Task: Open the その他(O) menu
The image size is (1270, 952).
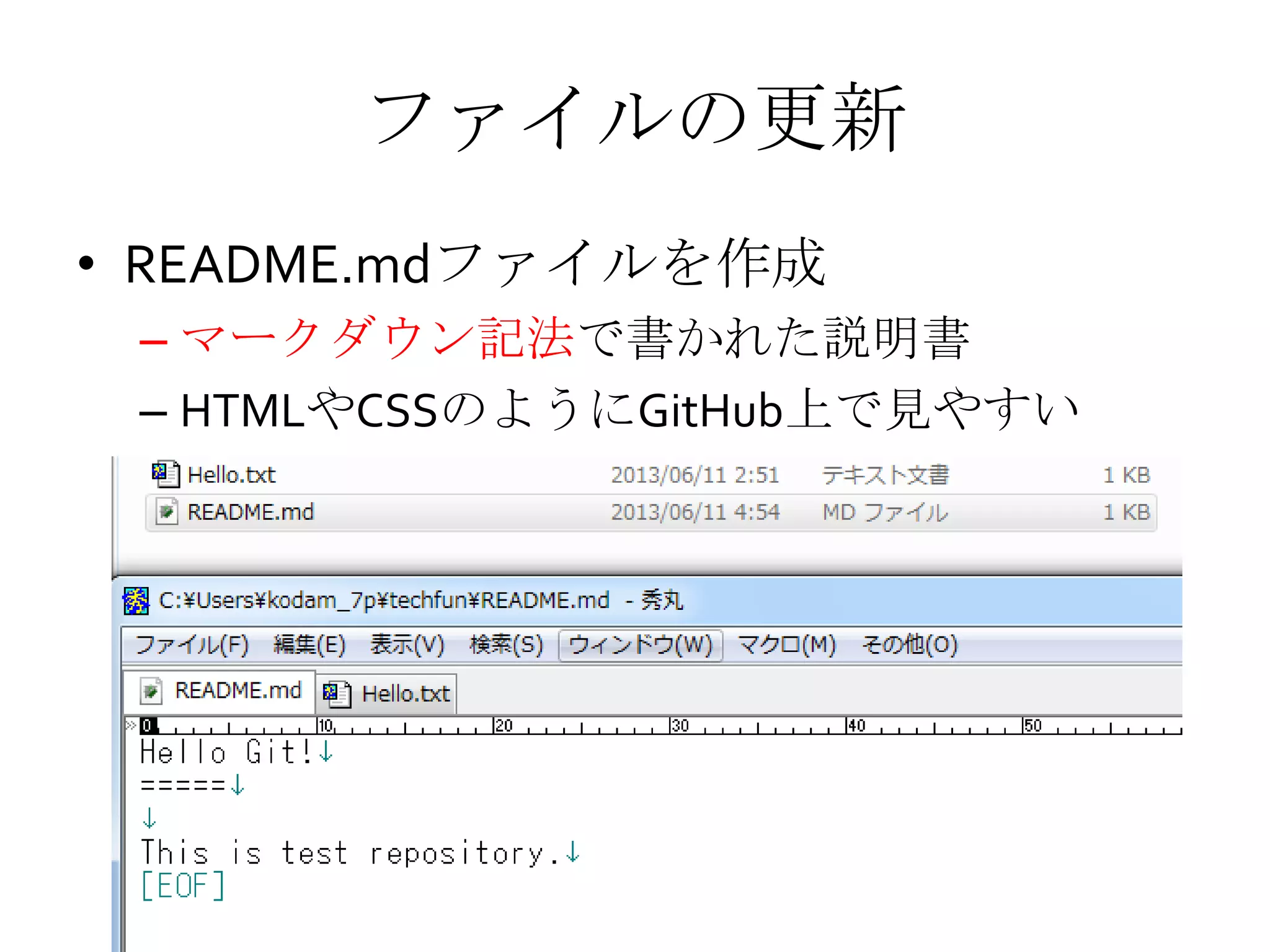Action: tap(910, 645)
